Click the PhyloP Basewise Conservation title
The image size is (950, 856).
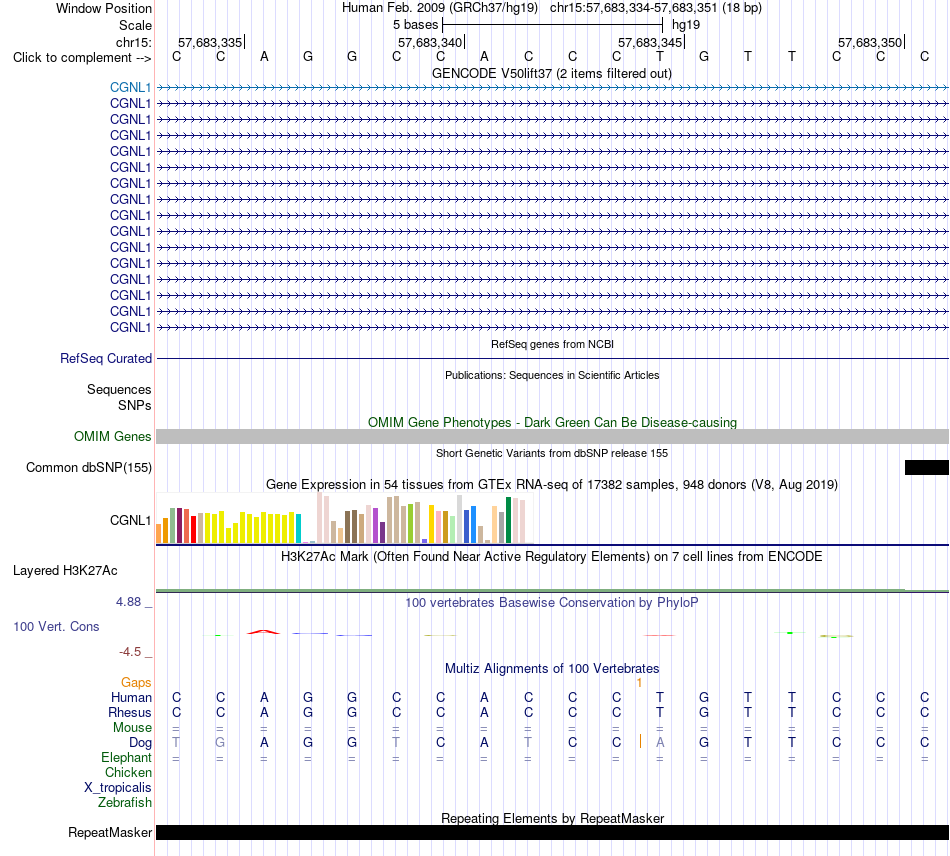point(552,603)
